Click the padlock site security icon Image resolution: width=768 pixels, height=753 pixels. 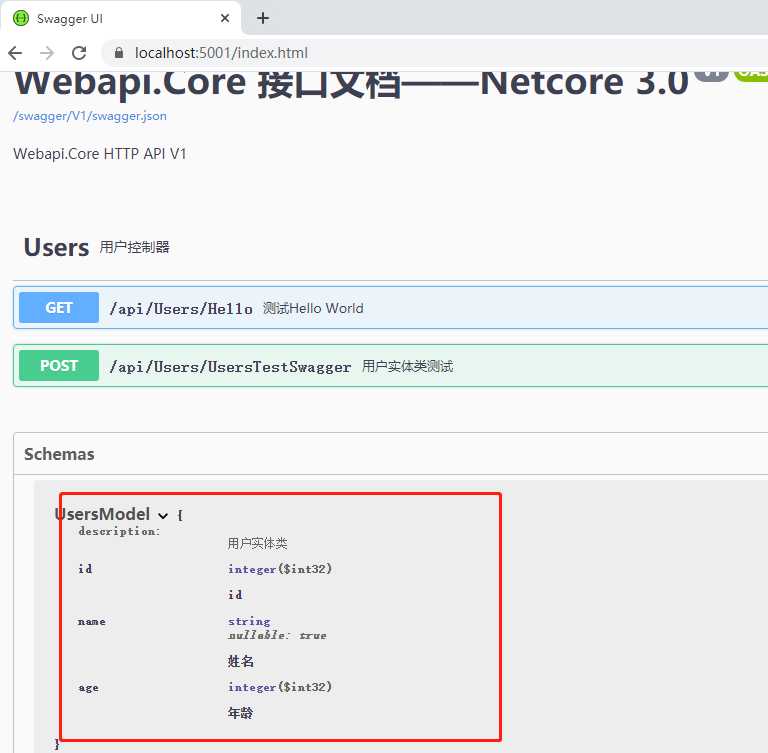coord(119,52)
